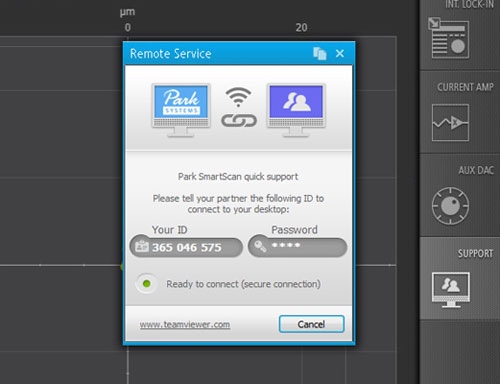The image size is (500, 384).
Task: Click the Your ID field 365 046 575
Action: tap(186, 247)
